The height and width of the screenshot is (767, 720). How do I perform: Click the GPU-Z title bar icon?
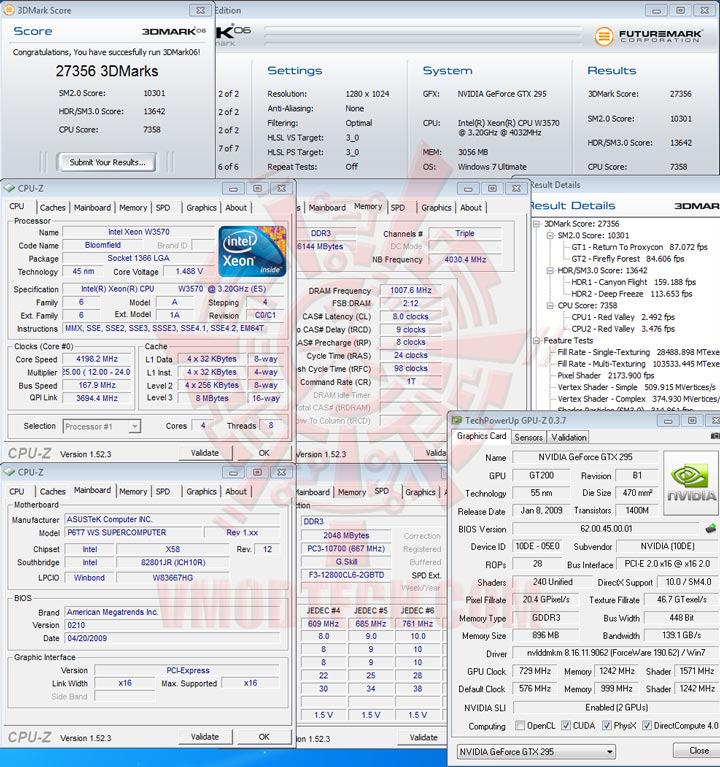point(457,420)
